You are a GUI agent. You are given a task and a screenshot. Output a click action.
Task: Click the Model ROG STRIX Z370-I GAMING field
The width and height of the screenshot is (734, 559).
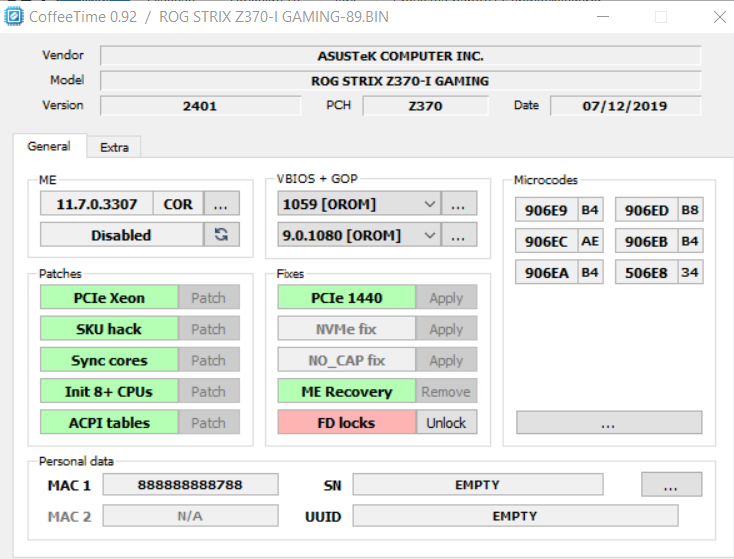point(400,81)
